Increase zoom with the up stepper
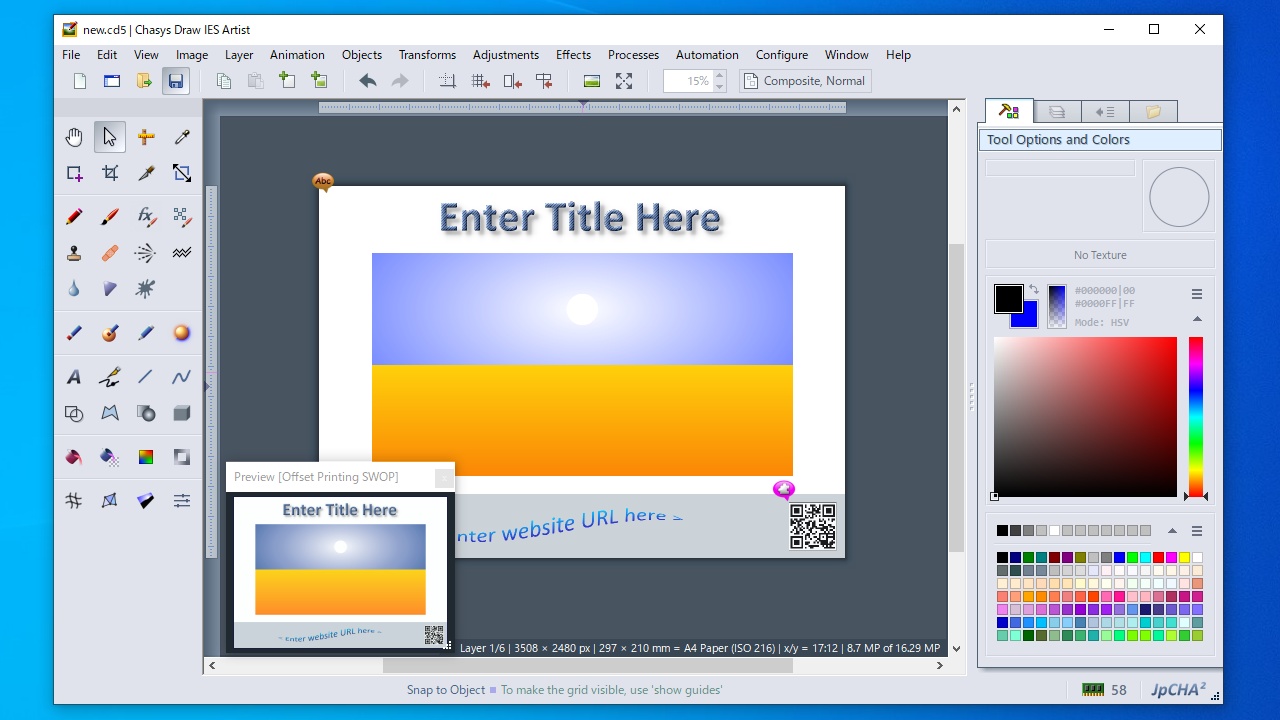 pos(720,75)
